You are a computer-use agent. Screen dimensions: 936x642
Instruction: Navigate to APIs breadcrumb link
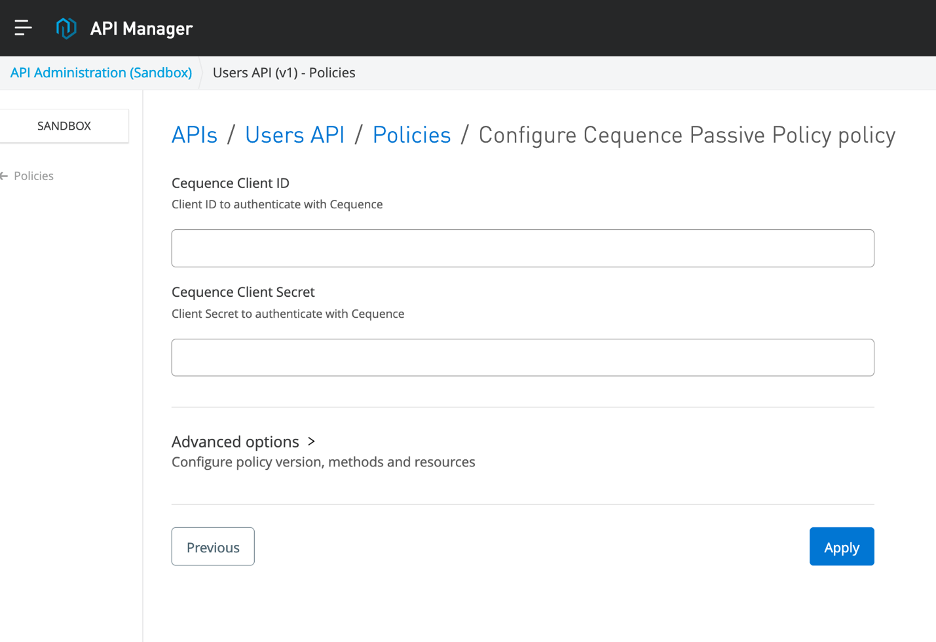[x=194, y=135]
